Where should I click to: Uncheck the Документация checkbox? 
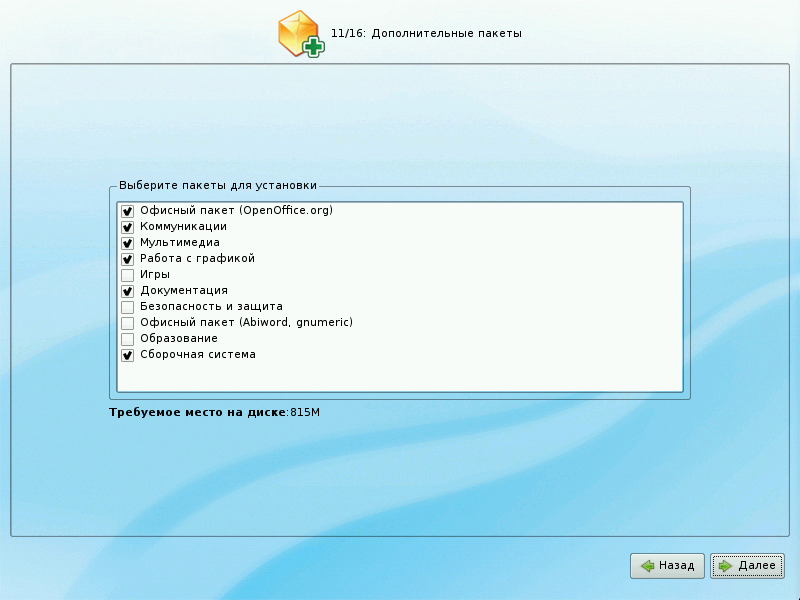[127, 291]
